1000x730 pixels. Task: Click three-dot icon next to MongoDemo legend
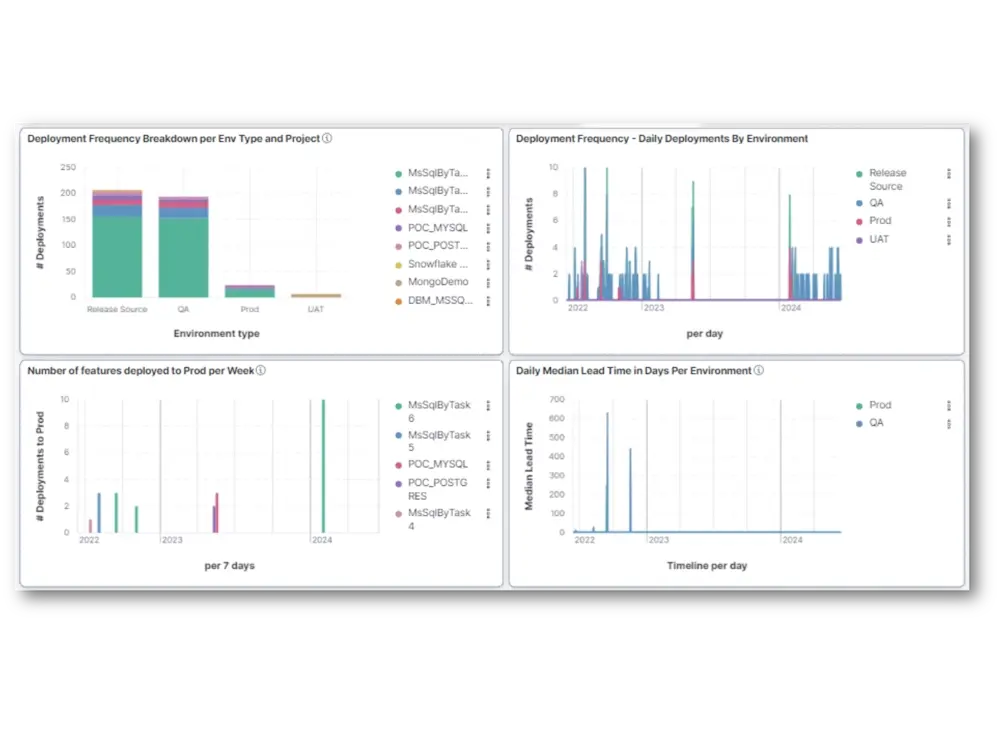[488, 282]
